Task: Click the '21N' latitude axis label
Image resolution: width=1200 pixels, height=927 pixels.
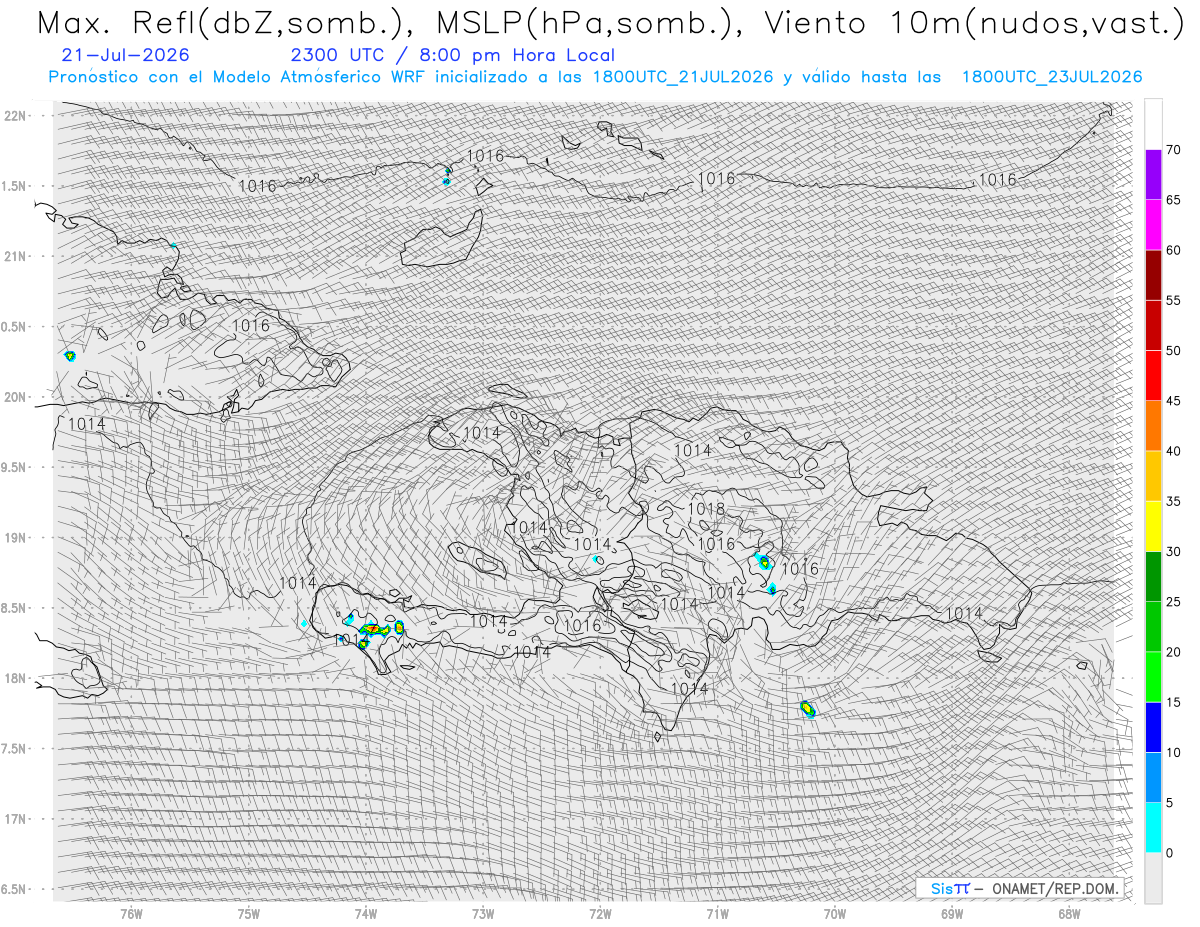Action: tap(15, 256)
